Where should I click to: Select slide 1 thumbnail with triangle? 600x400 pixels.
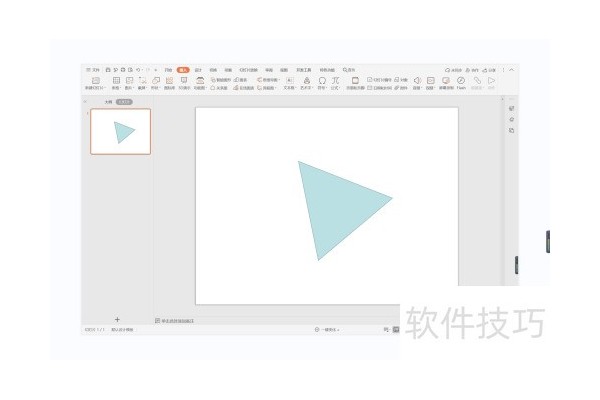pos(121,131)
